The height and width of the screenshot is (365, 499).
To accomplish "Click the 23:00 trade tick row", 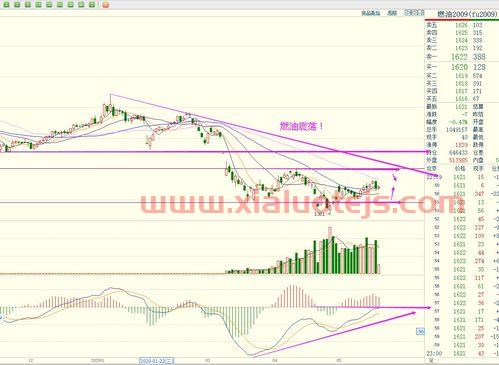I will [462, 353].
